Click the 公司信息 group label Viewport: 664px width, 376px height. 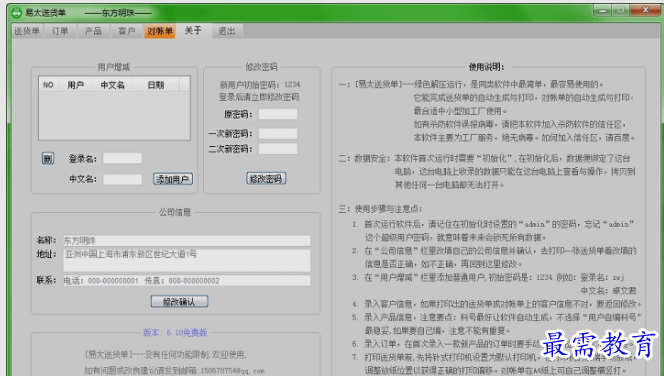(175, 212)
